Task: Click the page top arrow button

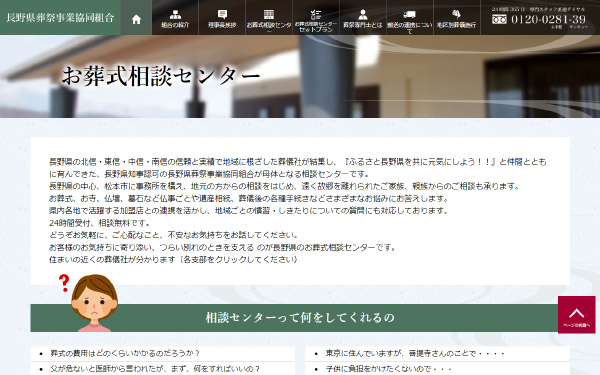Action: 576,315
